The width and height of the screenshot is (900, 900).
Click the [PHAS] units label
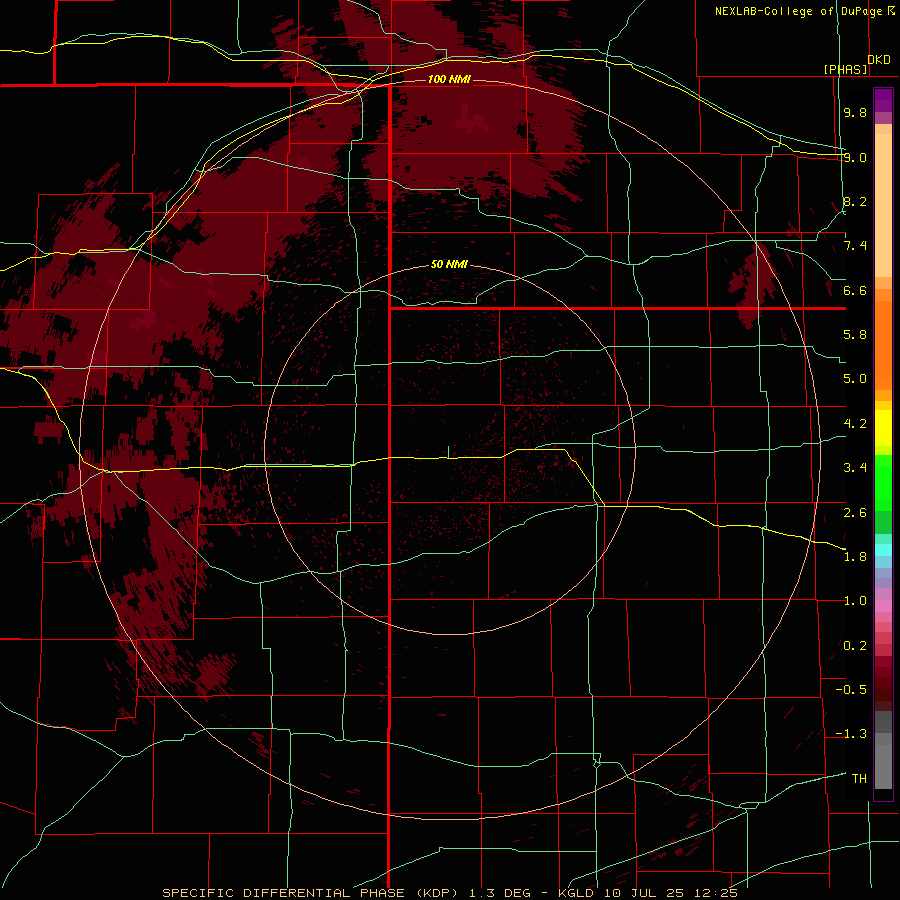[x=845, y=69]
